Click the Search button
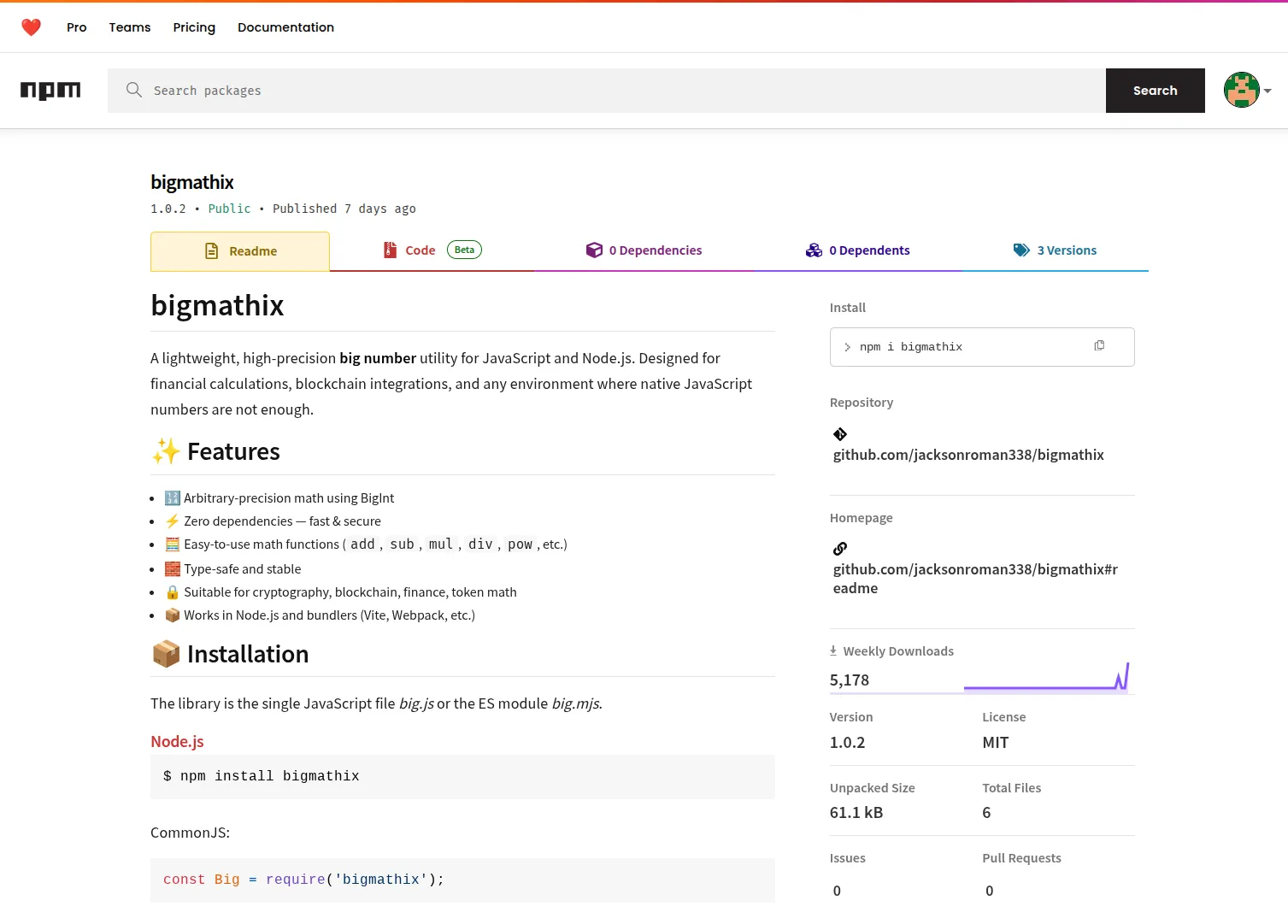Image resolution: width=1288 pixels, height=924 pixels. click(1155, 90)
